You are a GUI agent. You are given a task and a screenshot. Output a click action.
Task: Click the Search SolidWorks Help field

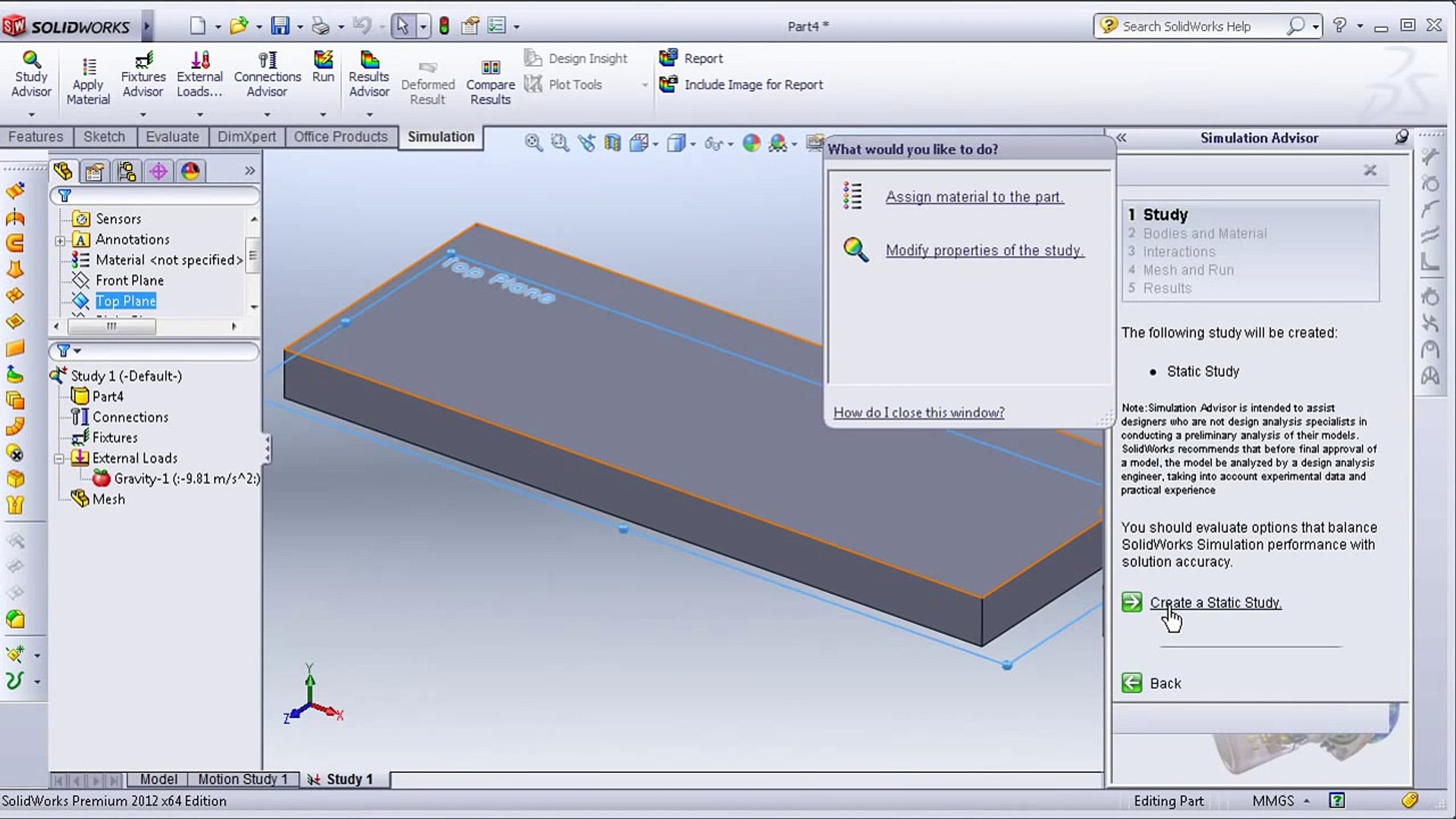point(1198,27)
